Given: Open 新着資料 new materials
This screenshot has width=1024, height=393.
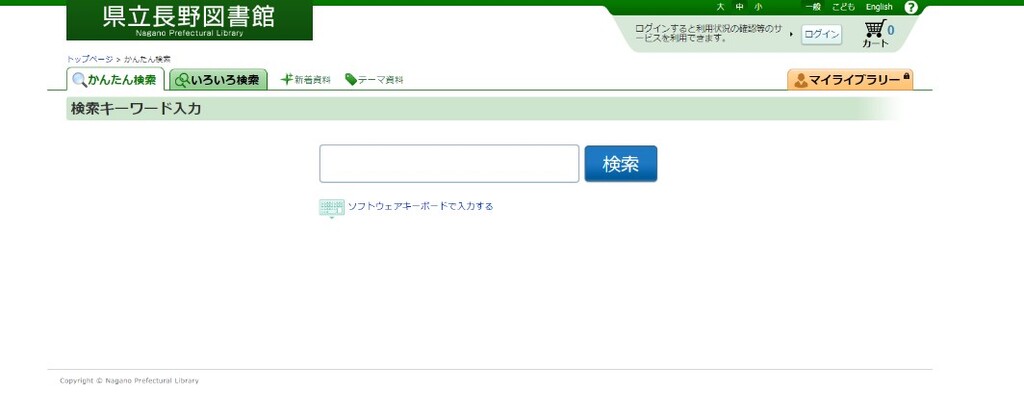Looking at the screenshot, I should 306,80.
